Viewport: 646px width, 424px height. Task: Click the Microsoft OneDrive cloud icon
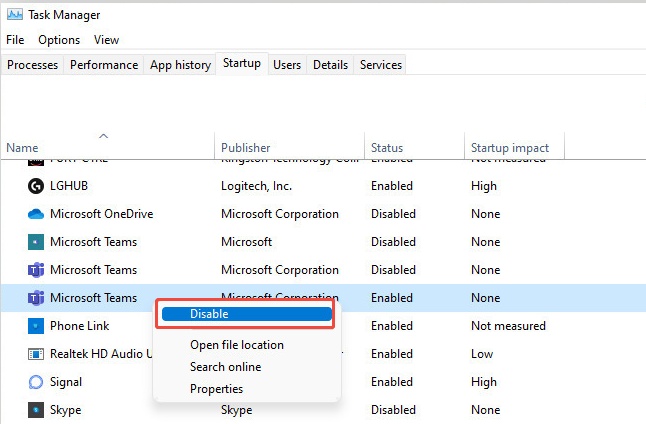click(x=36, y=214)
